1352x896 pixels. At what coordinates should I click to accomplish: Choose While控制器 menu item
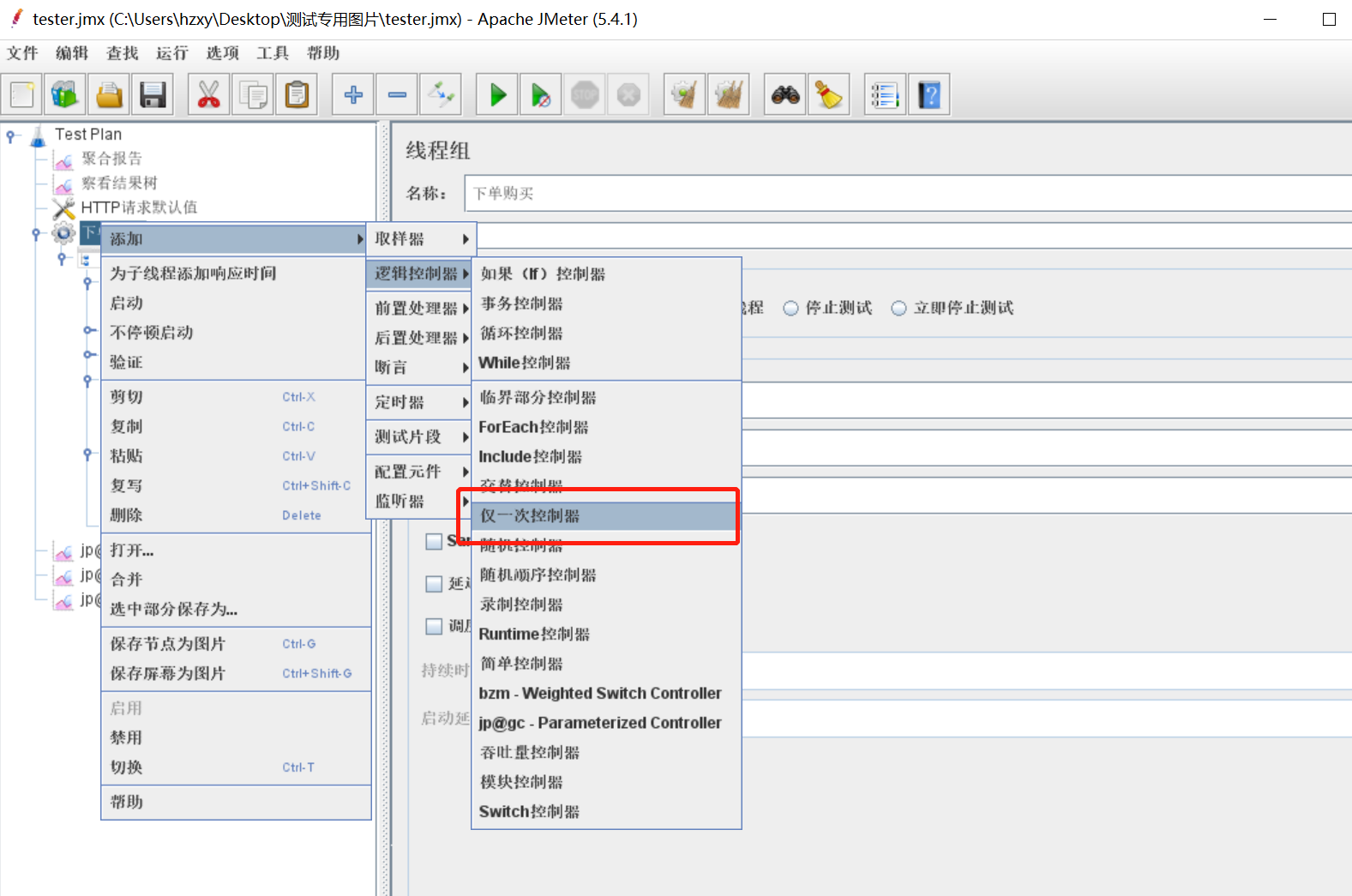606,363
